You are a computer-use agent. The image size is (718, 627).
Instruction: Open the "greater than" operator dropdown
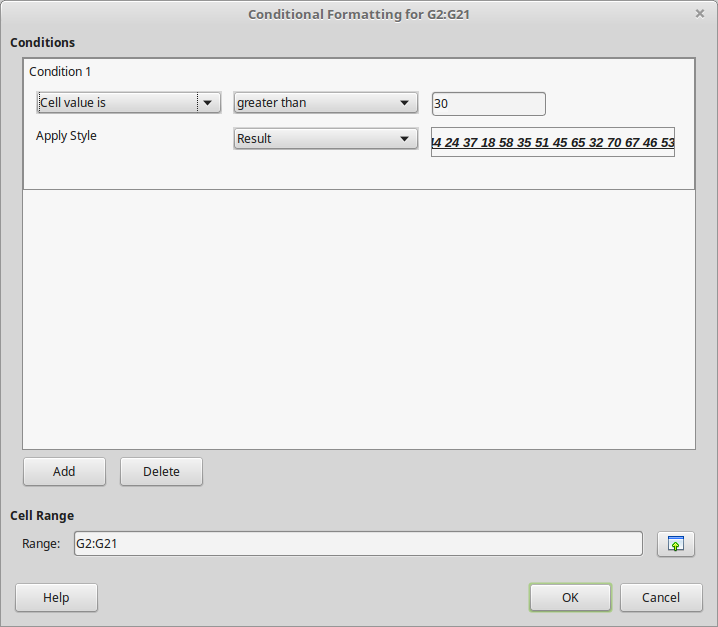325,103
